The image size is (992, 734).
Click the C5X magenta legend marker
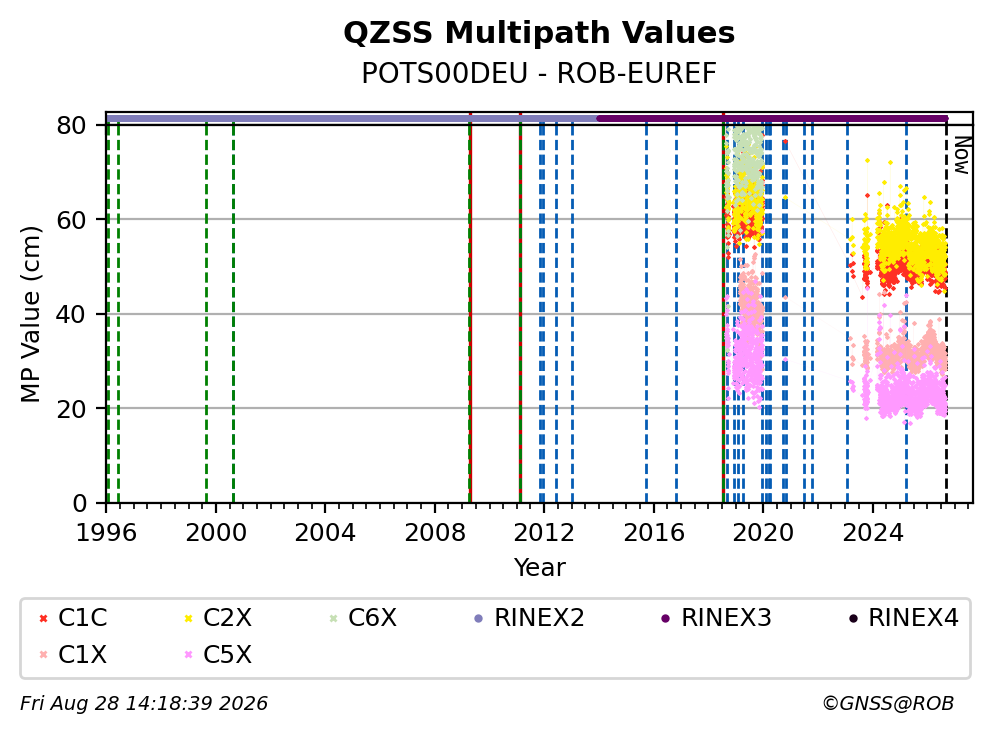point(188,655)
